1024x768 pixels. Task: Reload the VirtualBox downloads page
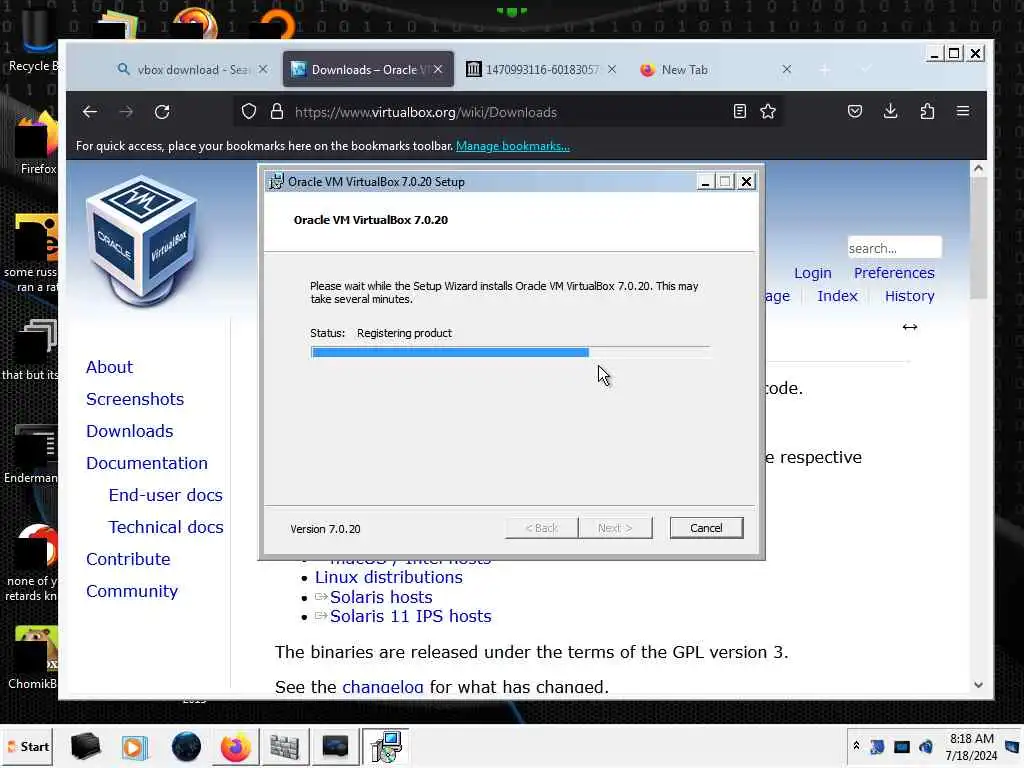point(162,112)
